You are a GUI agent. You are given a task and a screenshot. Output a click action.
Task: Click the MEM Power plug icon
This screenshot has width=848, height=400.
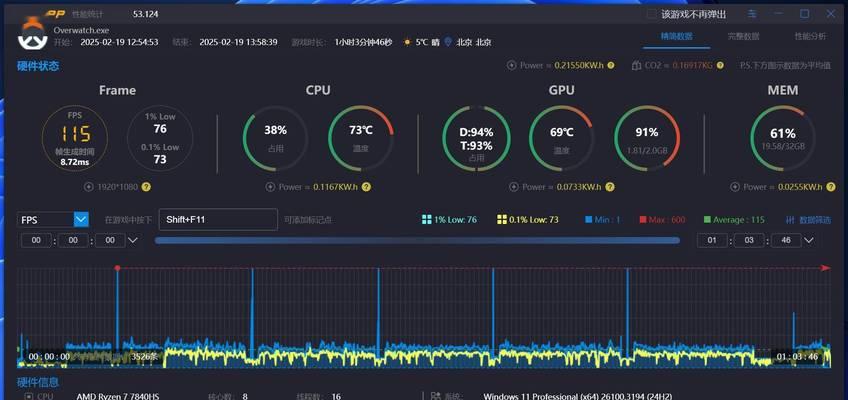coord(735,186)
